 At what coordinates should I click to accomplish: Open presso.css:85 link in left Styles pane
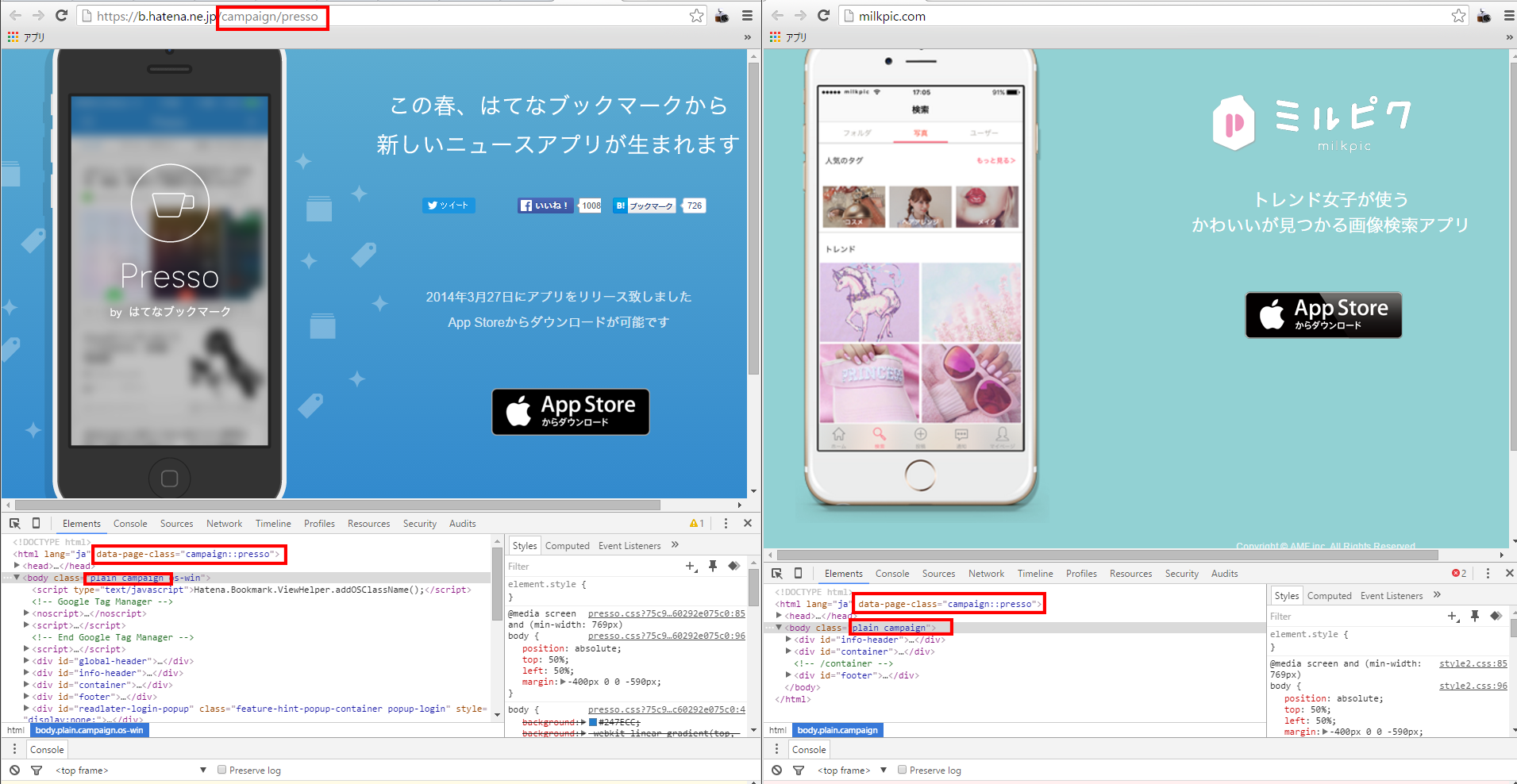coord(666,613)
